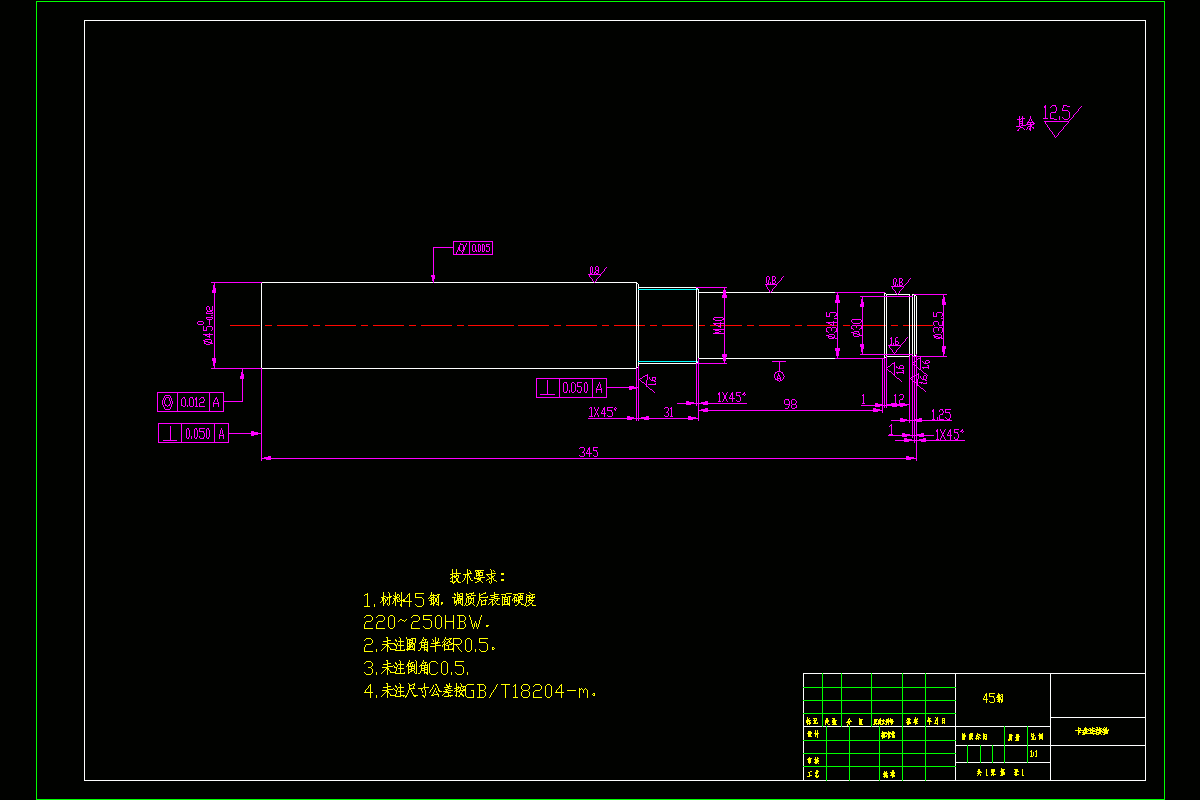The image size is (1200, 800).
Task: Select the 0.012 A coaxiality tolerance frame
Action: pyautogui.click(x=190, y=402)
